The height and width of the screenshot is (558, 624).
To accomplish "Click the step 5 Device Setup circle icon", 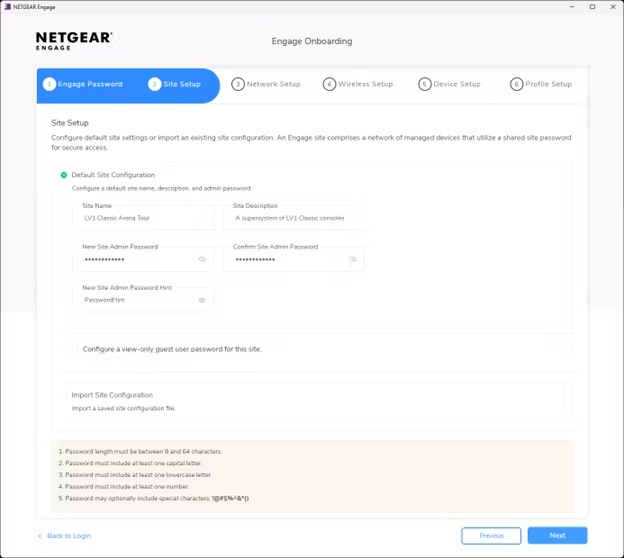I will point(425,84).
